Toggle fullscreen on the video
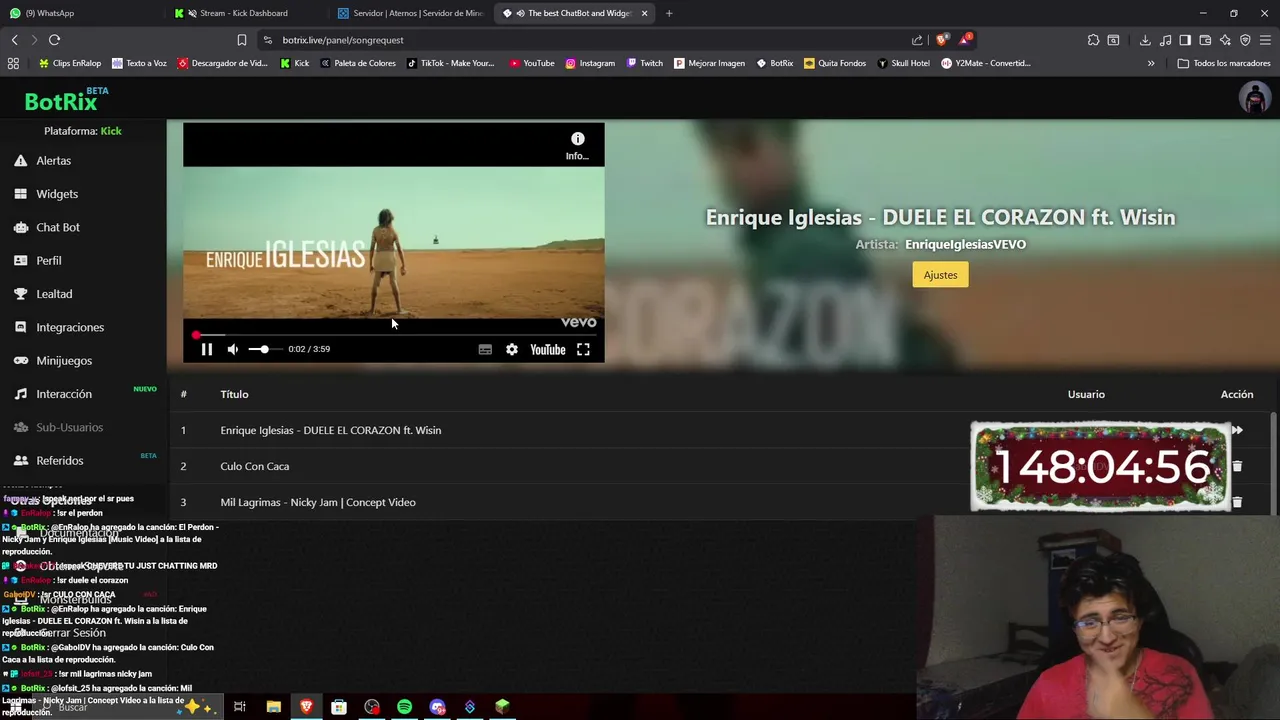The height and width of the screenshot is (720, 1280). (583, 349)
